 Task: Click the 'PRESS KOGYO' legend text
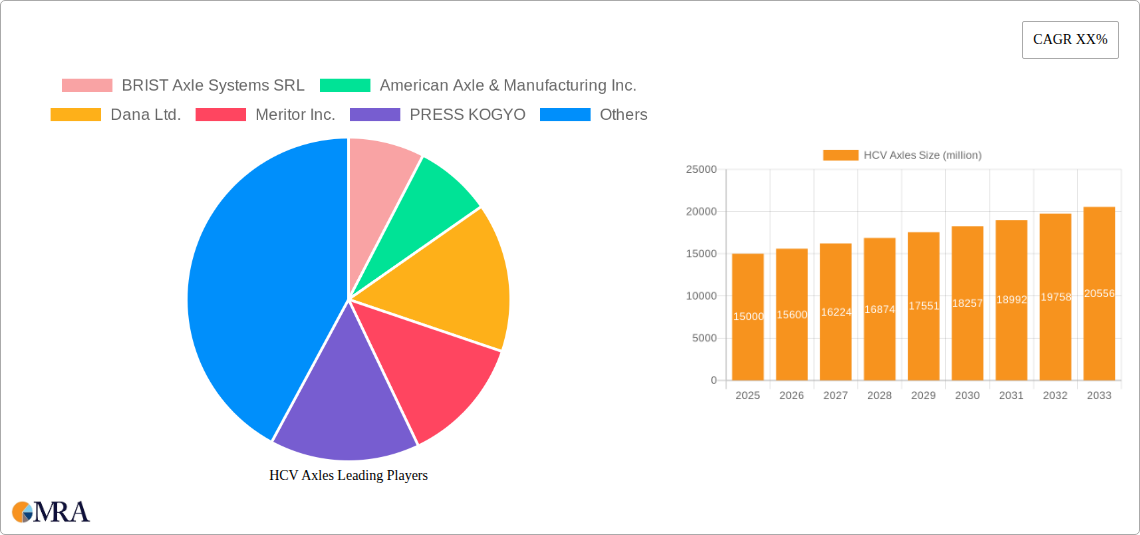pyautogui.click(x=467, y=115)
